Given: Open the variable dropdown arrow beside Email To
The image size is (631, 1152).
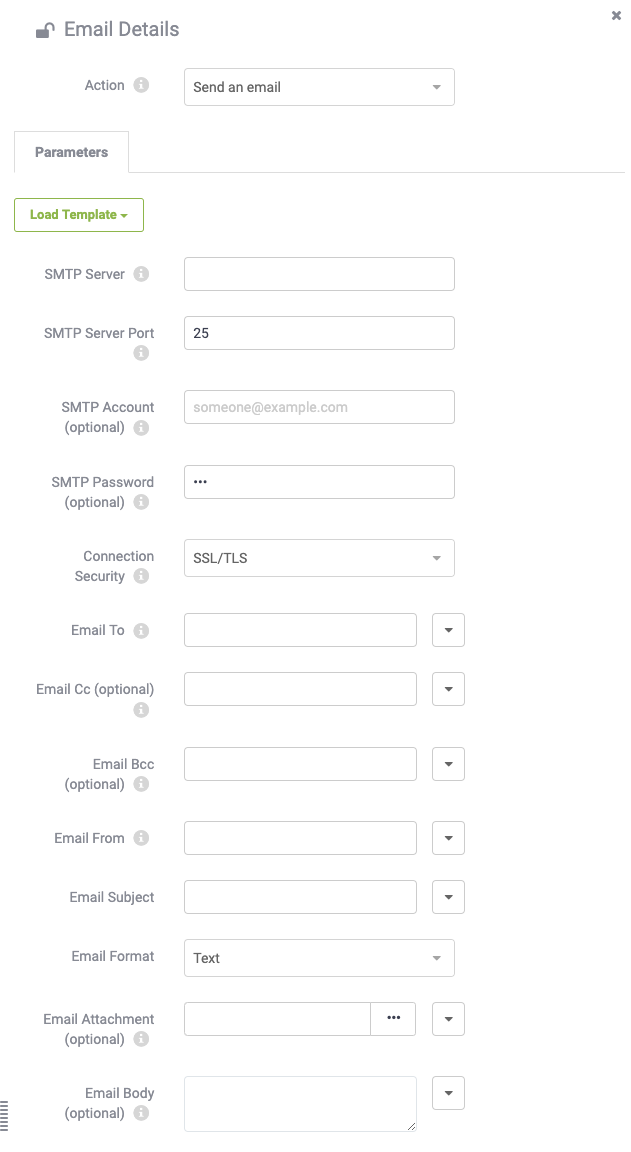Looking at the screenshot, I should point(448,630).
